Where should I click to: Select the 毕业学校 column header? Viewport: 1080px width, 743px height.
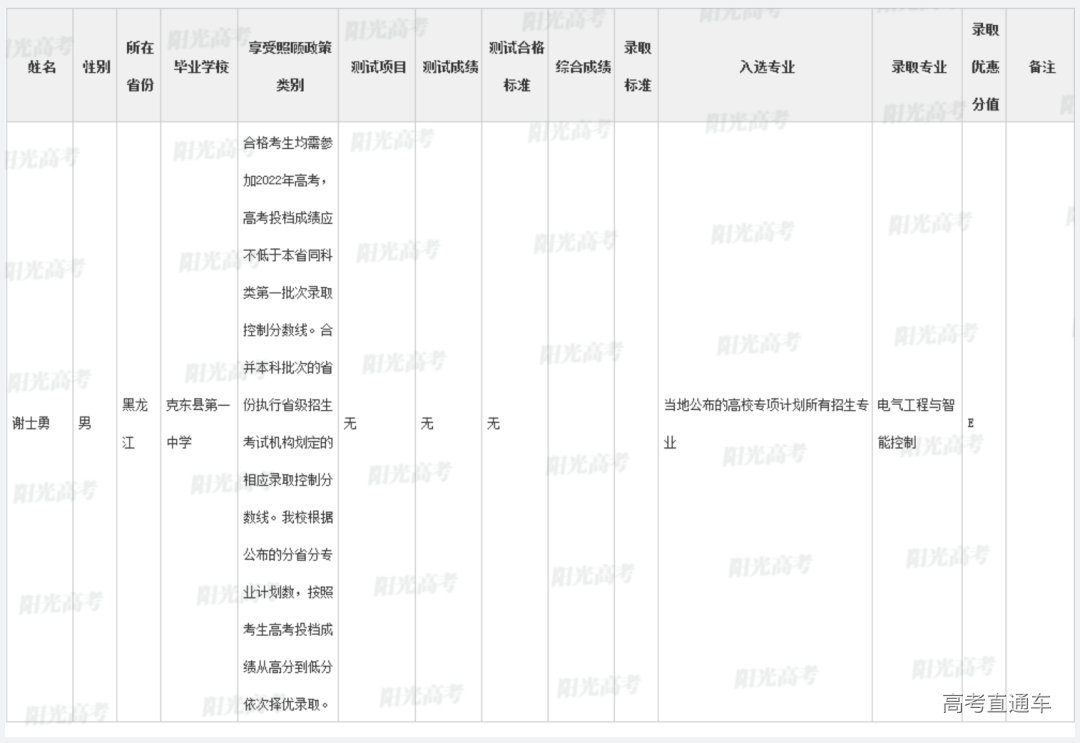tap(201, 67)
